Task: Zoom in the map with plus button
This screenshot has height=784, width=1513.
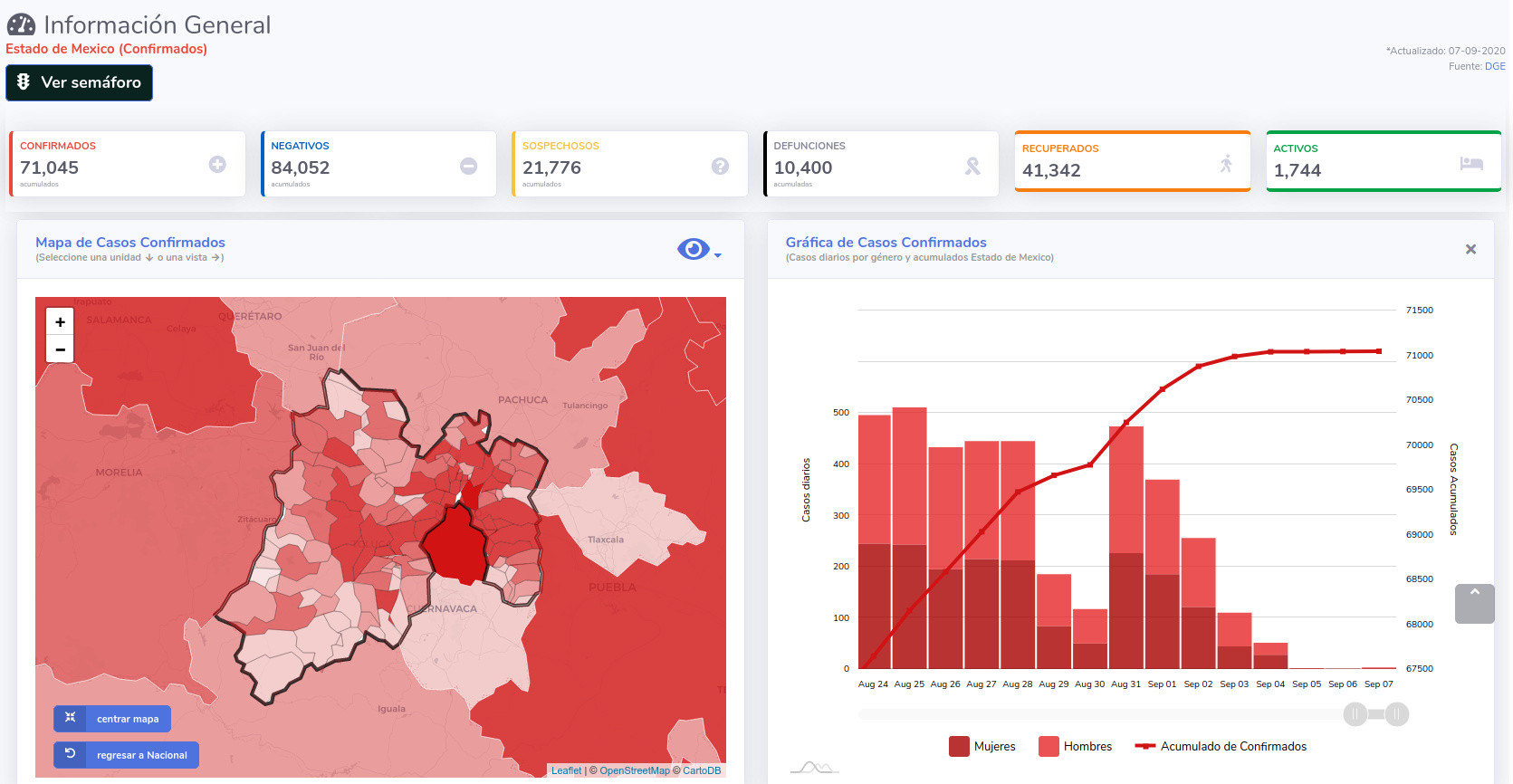Action: point(60,321)
